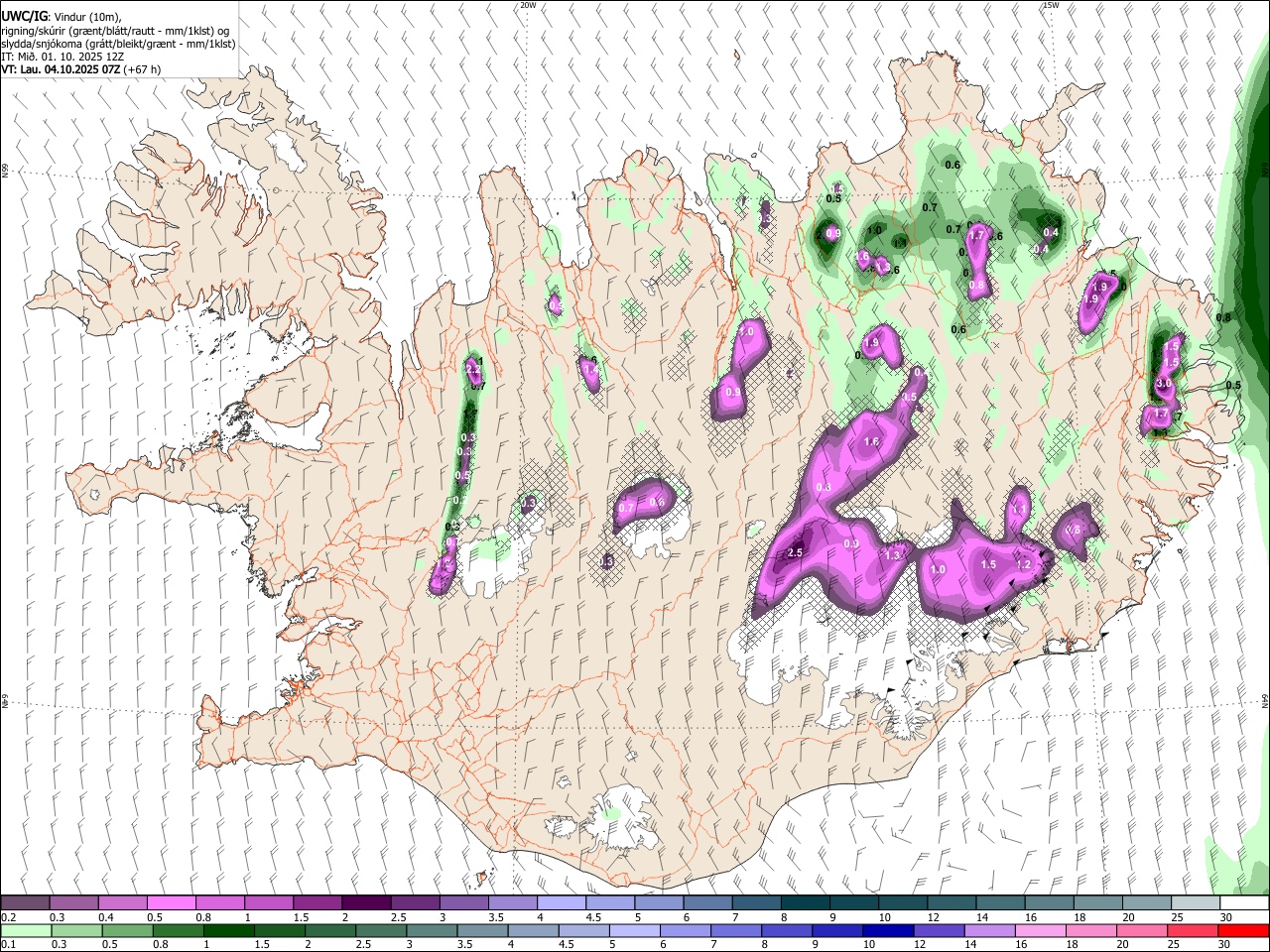
Task: Click the 'VT: Lau. 04.10.2025 07Z (+67 h)' line
Action: 80,69
